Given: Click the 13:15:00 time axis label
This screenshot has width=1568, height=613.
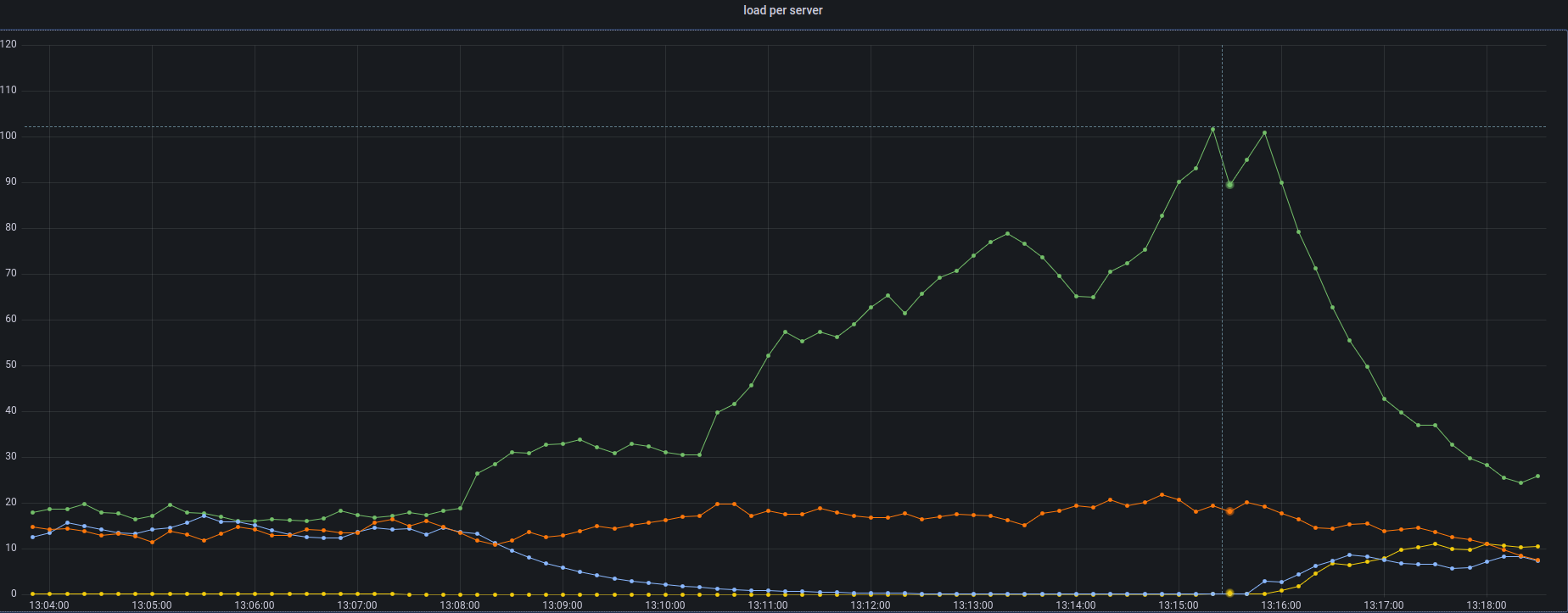Looking at the screenshot, I should pyautogui.click(x=1179, y=605).
